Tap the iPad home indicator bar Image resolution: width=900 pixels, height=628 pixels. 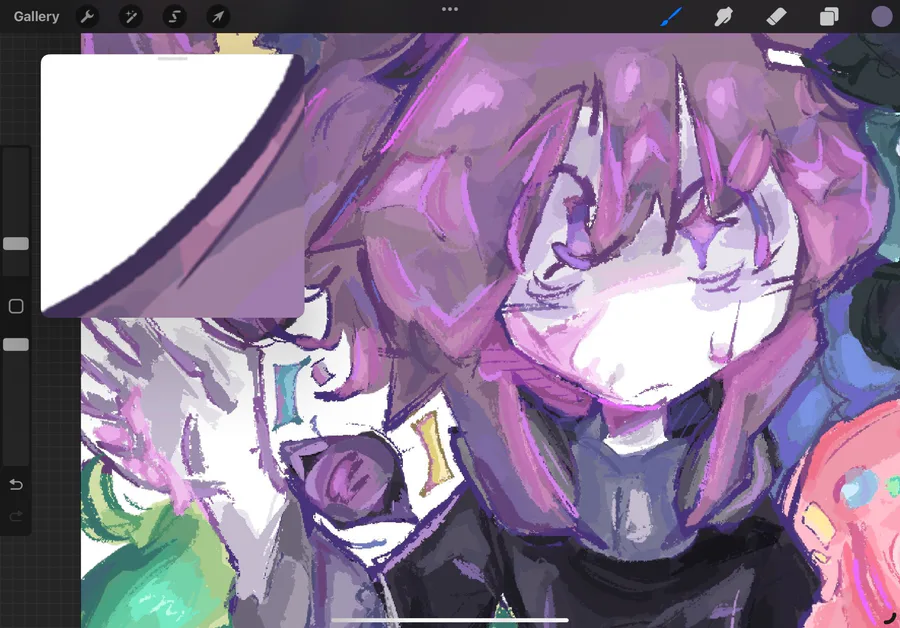450,620
